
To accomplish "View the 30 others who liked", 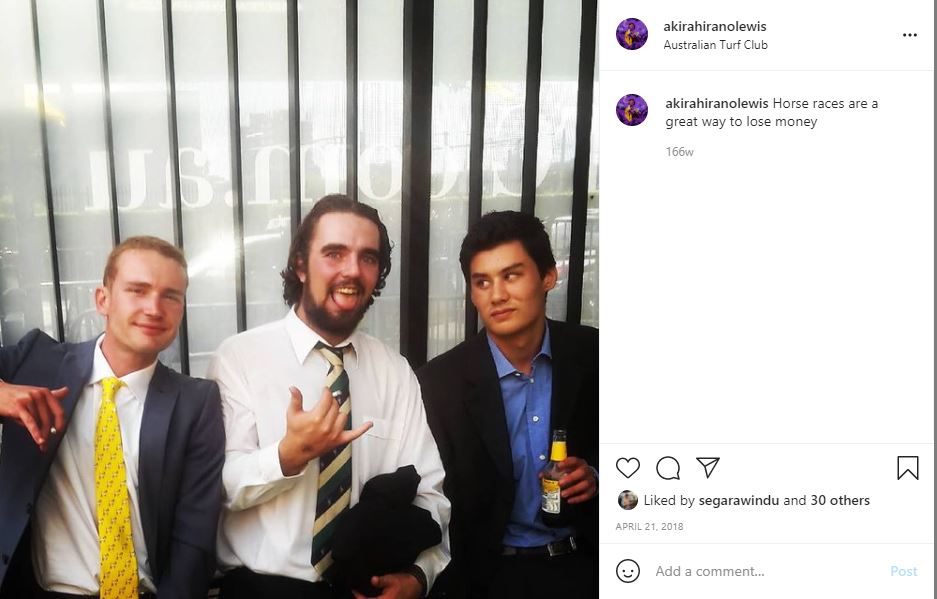I will 838,500.
